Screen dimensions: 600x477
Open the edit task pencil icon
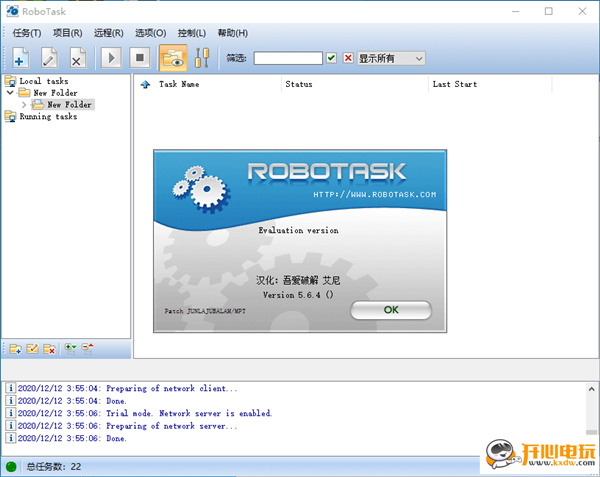[x=49, y=58]
